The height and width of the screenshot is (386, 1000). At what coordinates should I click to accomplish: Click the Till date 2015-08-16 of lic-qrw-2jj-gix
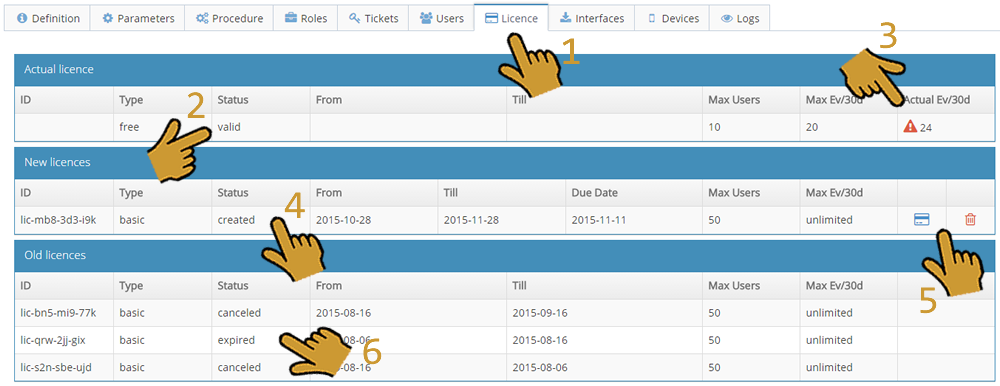pyautogui.click(x=540, y=340)
